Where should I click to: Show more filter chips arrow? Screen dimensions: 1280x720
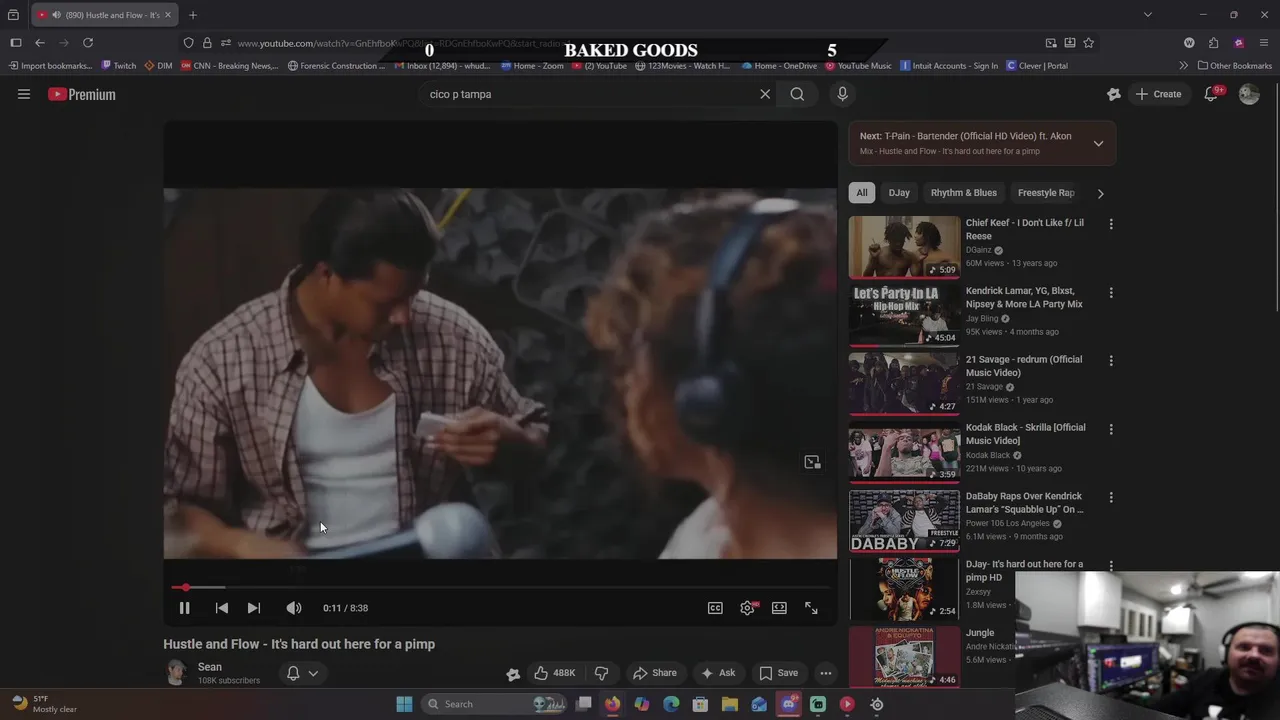[x=1100, y=193]
